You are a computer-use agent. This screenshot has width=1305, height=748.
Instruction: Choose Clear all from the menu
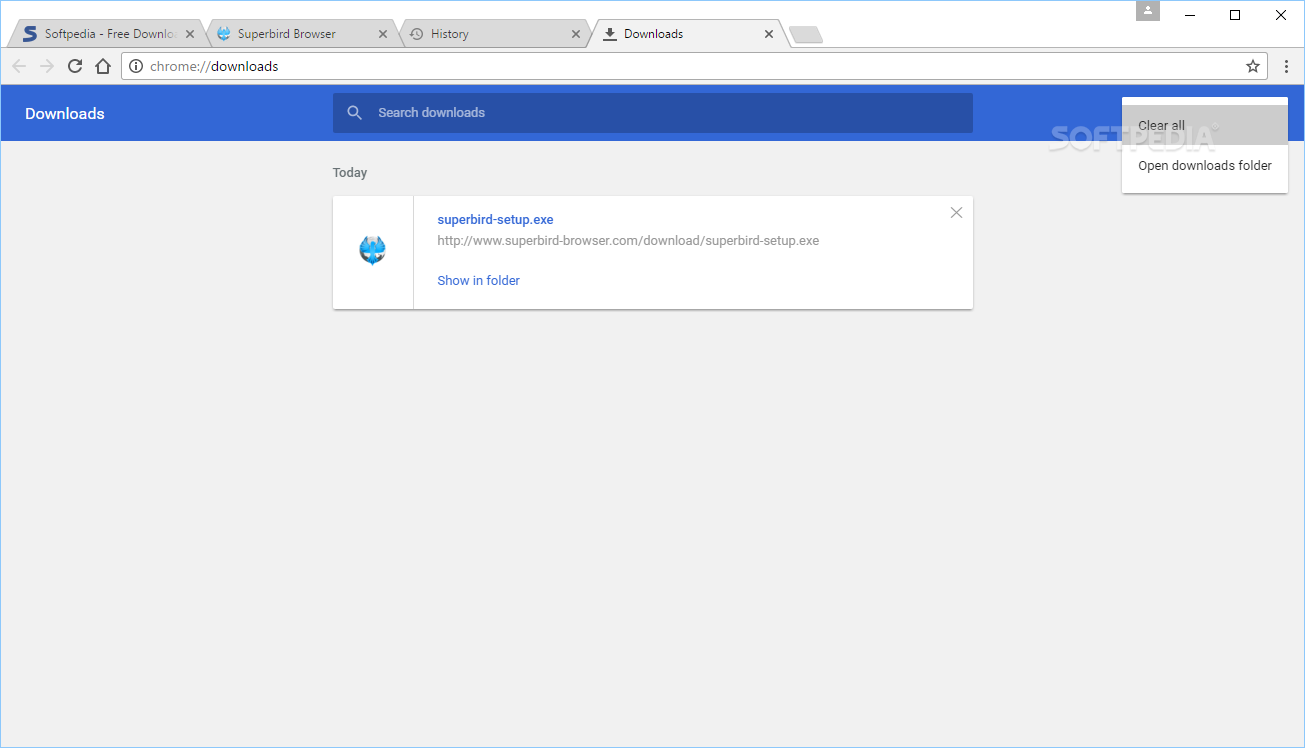1205,125
